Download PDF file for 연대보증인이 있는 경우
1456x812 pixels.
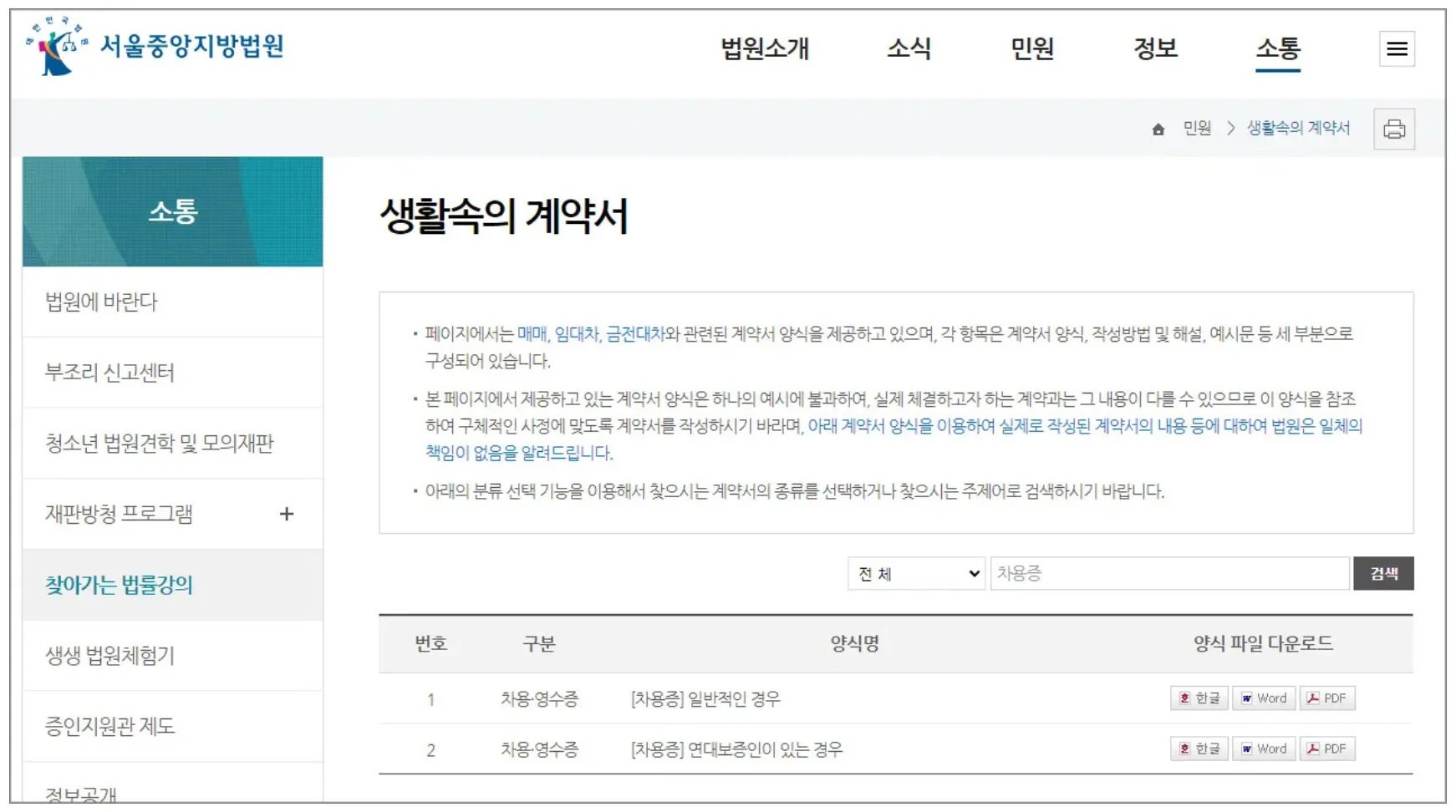pos(1326,749)
